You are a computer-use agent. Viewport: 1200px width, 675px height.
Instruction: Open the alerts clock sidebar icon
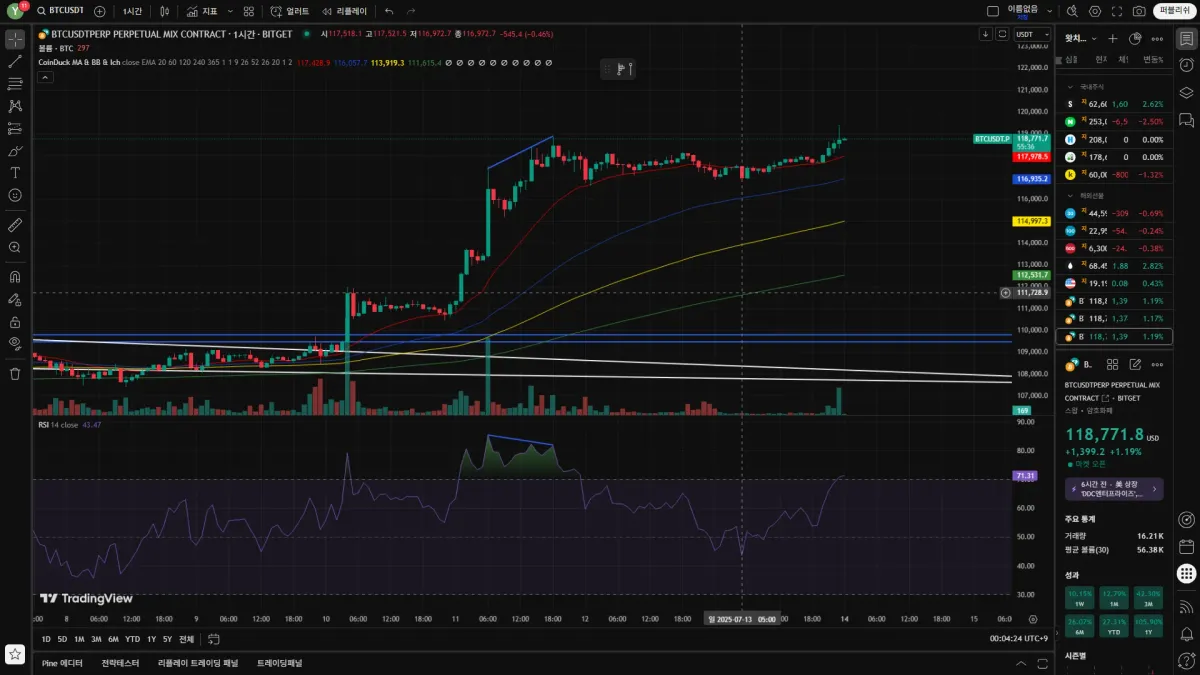1186,66
